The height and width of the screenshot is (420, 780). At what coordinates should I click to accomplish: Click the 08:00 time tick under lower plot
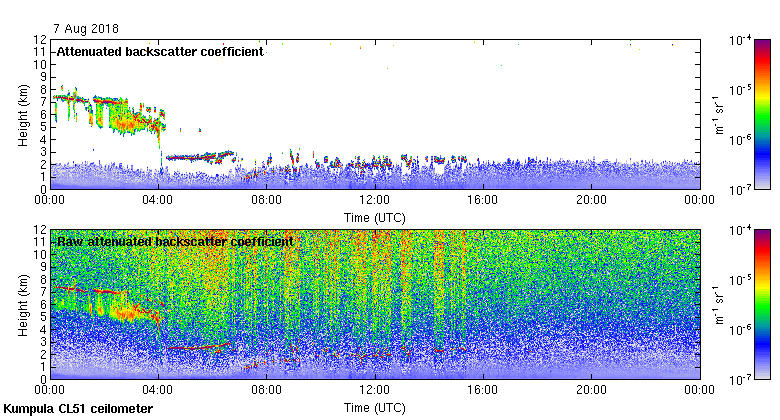266,390
